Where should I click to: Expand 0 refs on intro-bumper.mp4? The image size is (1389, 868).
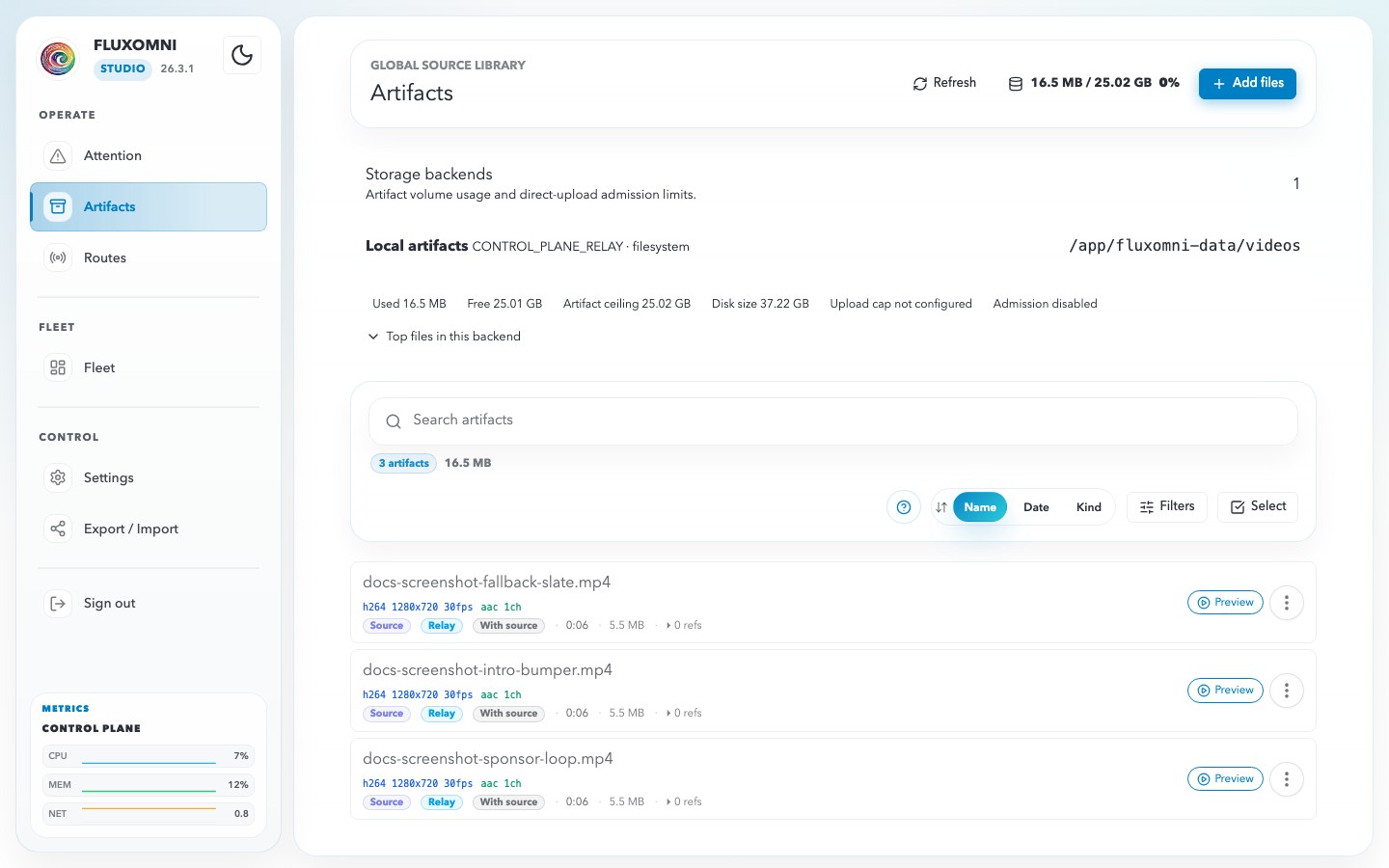684,714
